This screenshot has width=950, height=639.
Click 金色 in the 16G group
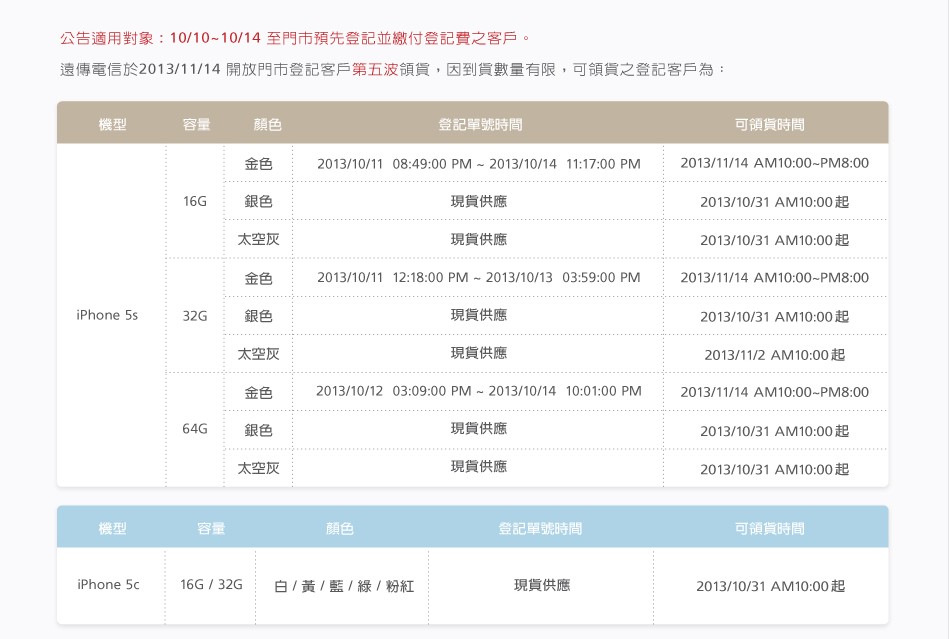click(259, 164)
